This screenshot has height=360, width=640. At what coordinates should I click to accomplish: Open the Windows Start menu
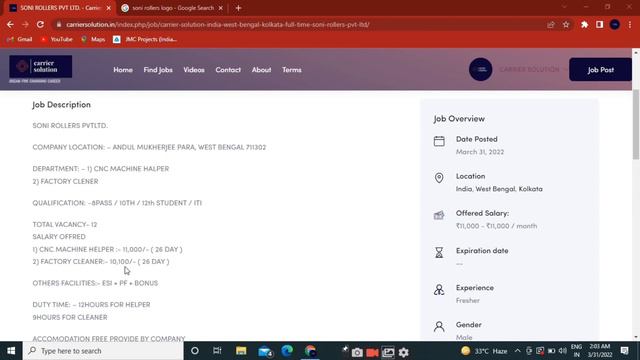(x=11, y=351)
